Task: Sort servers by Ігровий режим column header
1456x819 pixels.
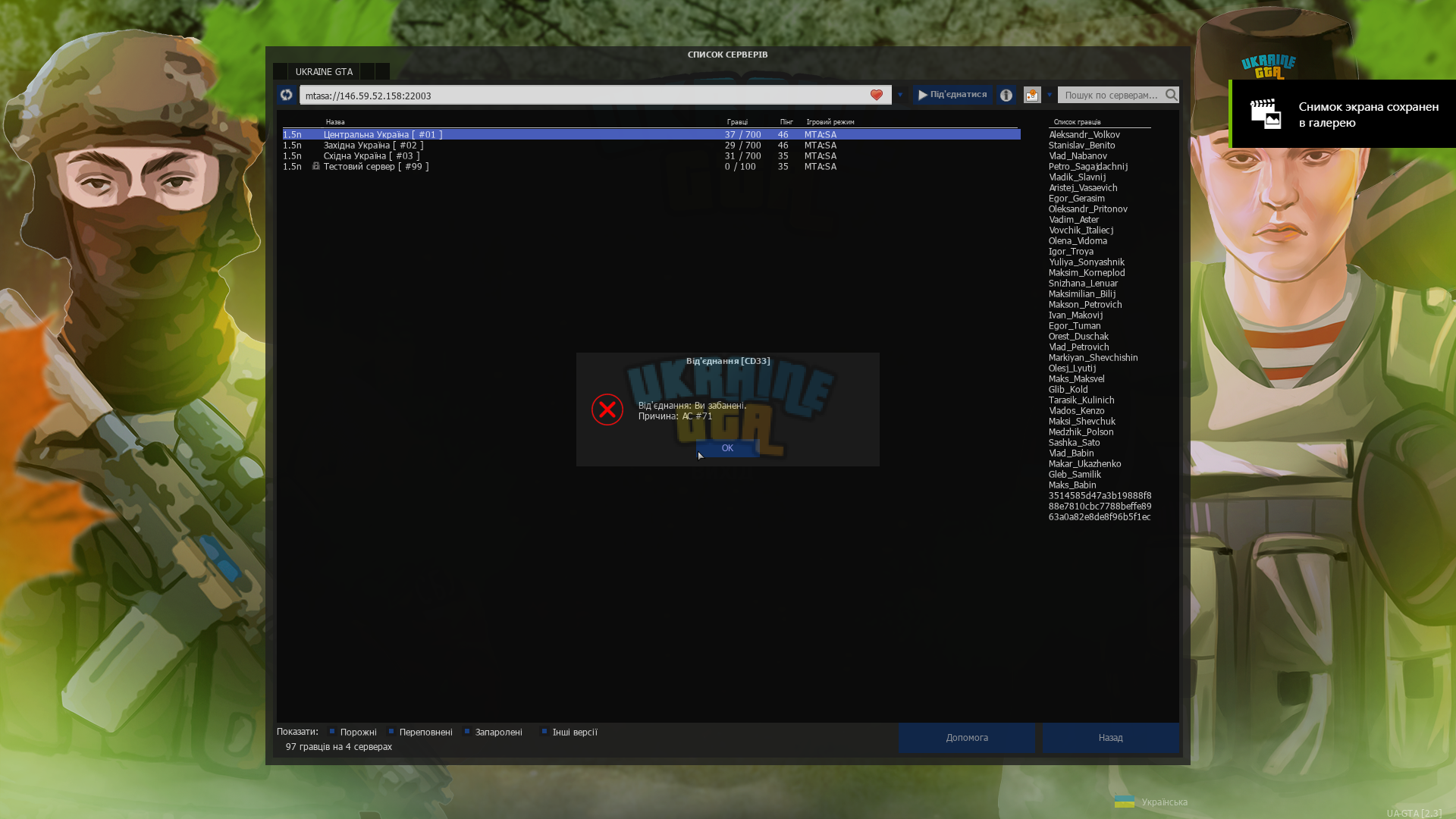Action: (x=830, y=122)
